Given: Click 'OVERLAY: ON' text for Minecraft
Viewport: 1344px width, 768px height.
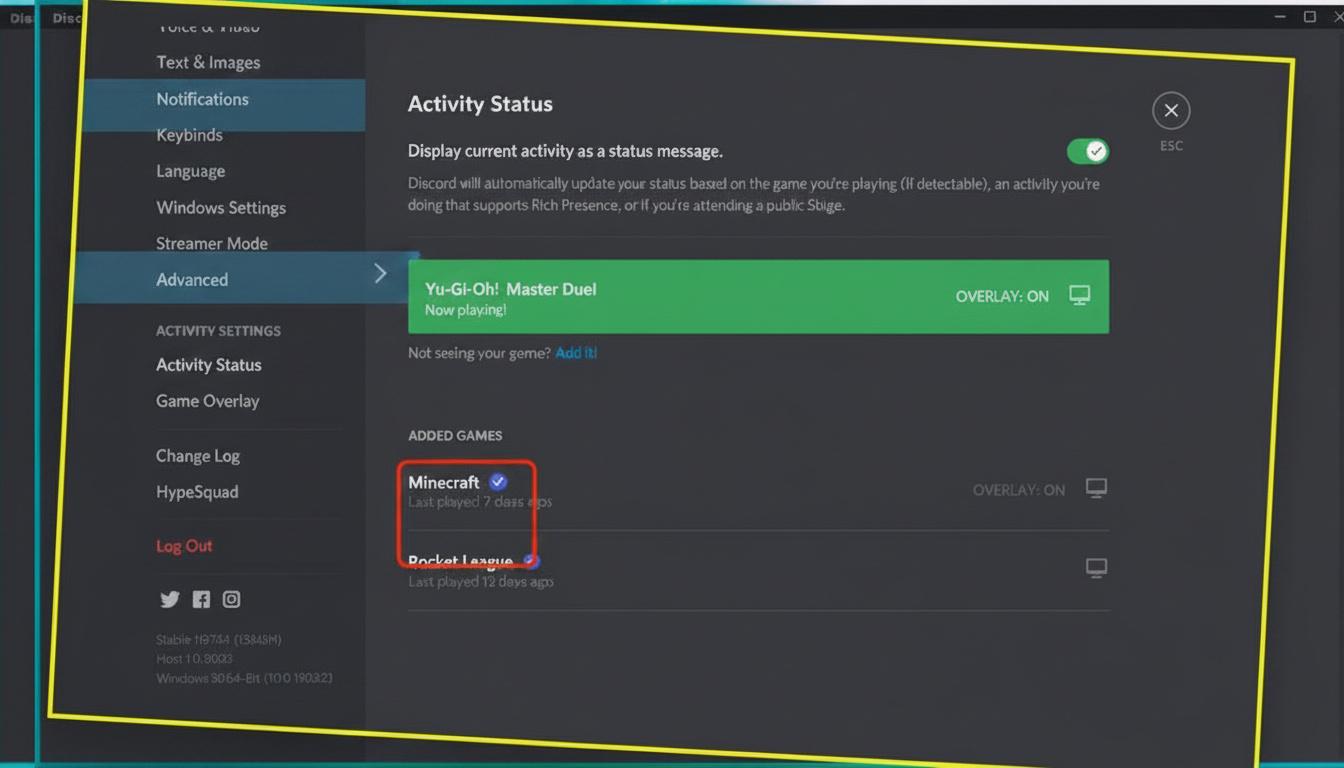Looking at the screenshot, I should pos(1019,490).
